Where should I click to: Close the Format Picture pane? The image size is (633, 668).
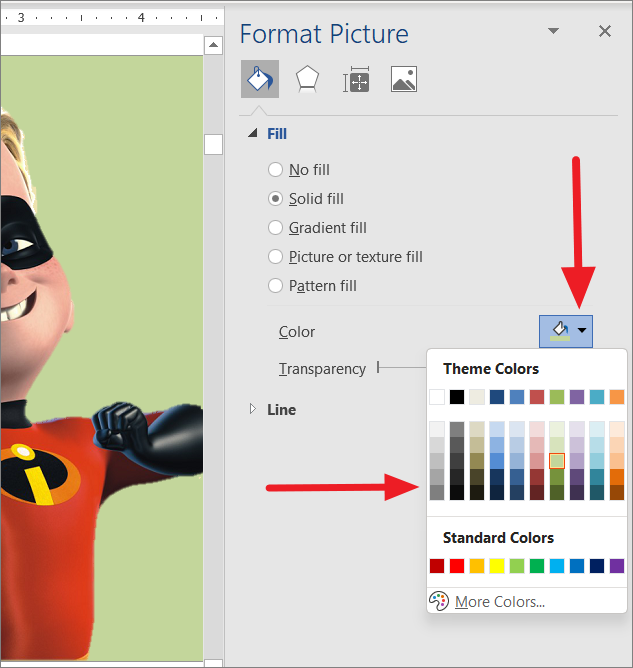click(x=605, y=31)
